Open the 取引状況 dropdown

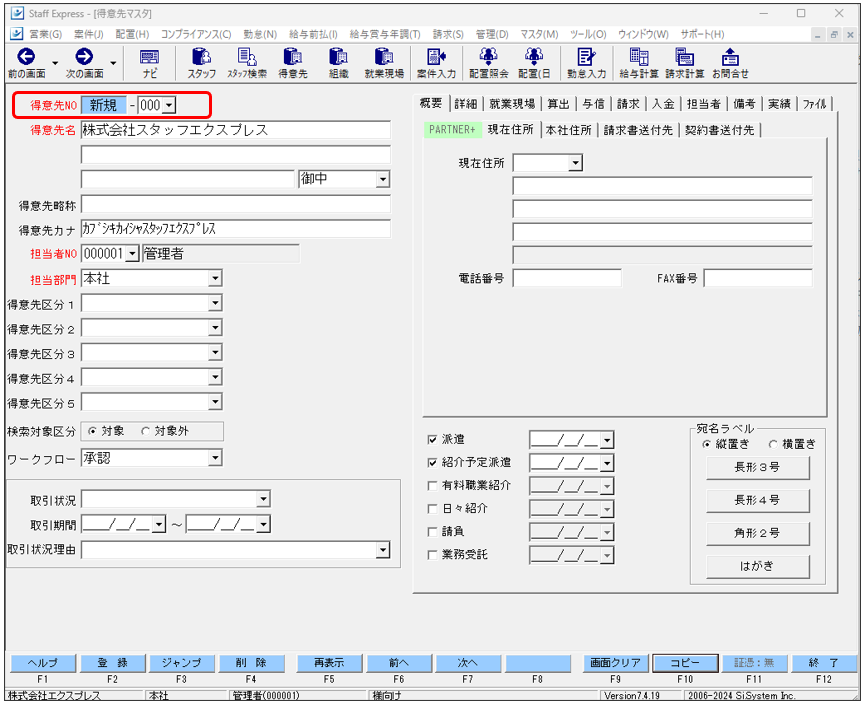click(263, 499)
